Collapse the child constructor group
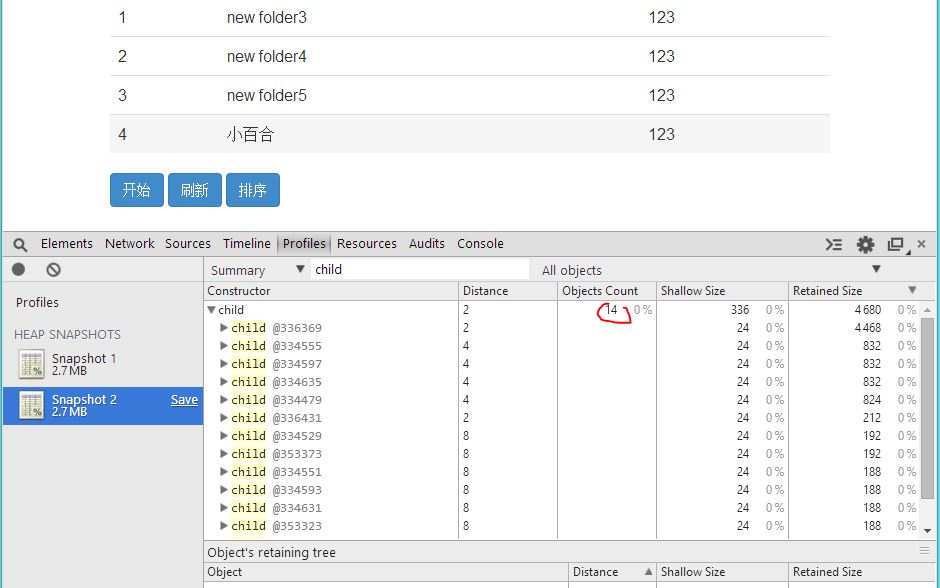 (x=212, y=310)
